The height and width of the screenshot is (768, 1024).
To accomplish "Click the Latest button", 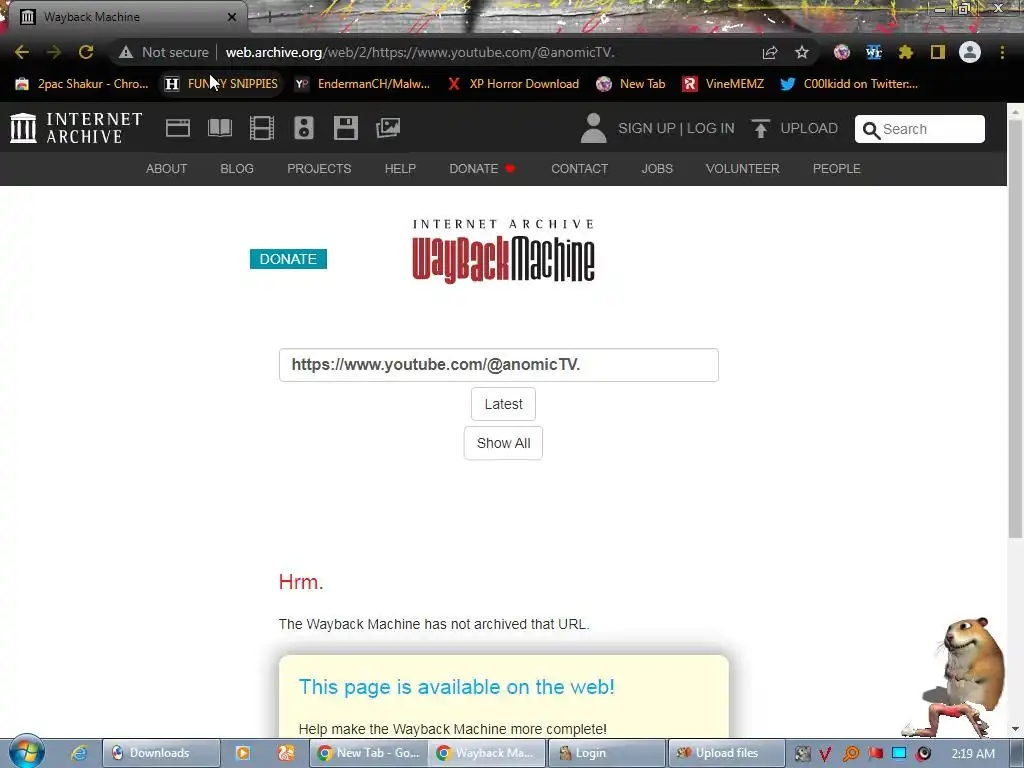I will [x=504, y=404].
